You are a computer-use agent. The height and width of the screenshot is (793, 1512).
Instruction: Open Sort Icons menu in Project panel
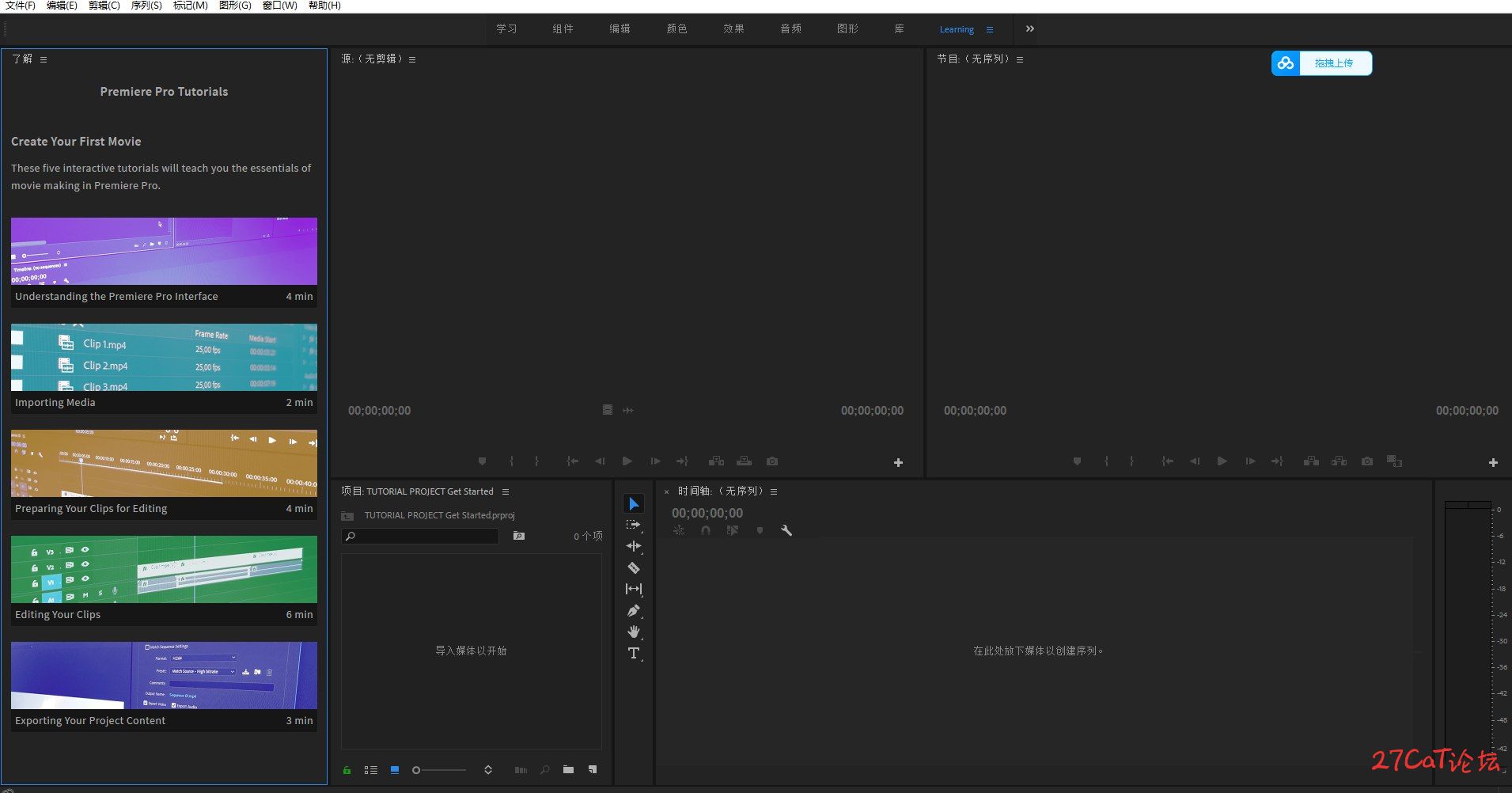click(x=488, y=770)
